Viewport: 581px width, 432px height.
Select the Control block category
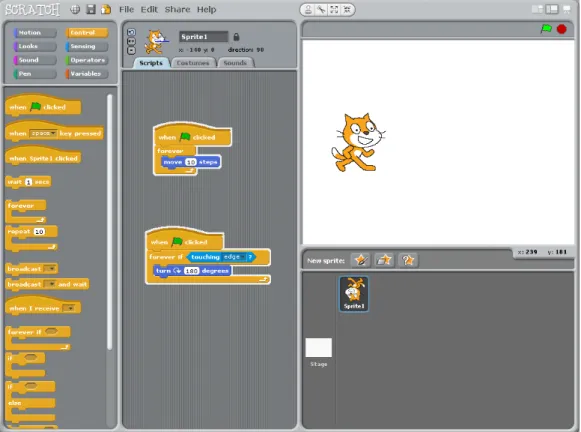tap(87, 33)
